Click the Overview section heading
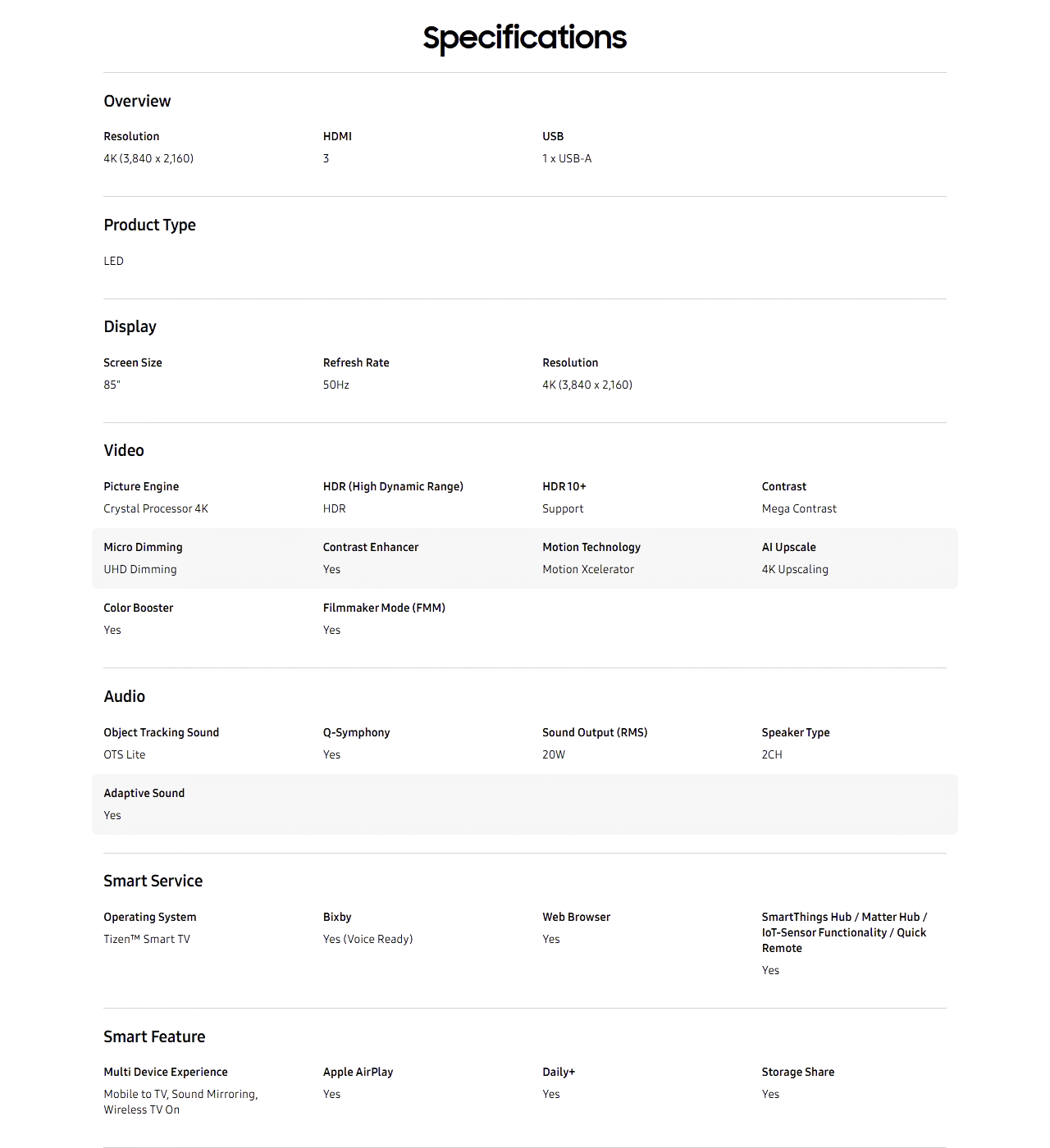This screenshot has width=1050, height=1148. 137,101
